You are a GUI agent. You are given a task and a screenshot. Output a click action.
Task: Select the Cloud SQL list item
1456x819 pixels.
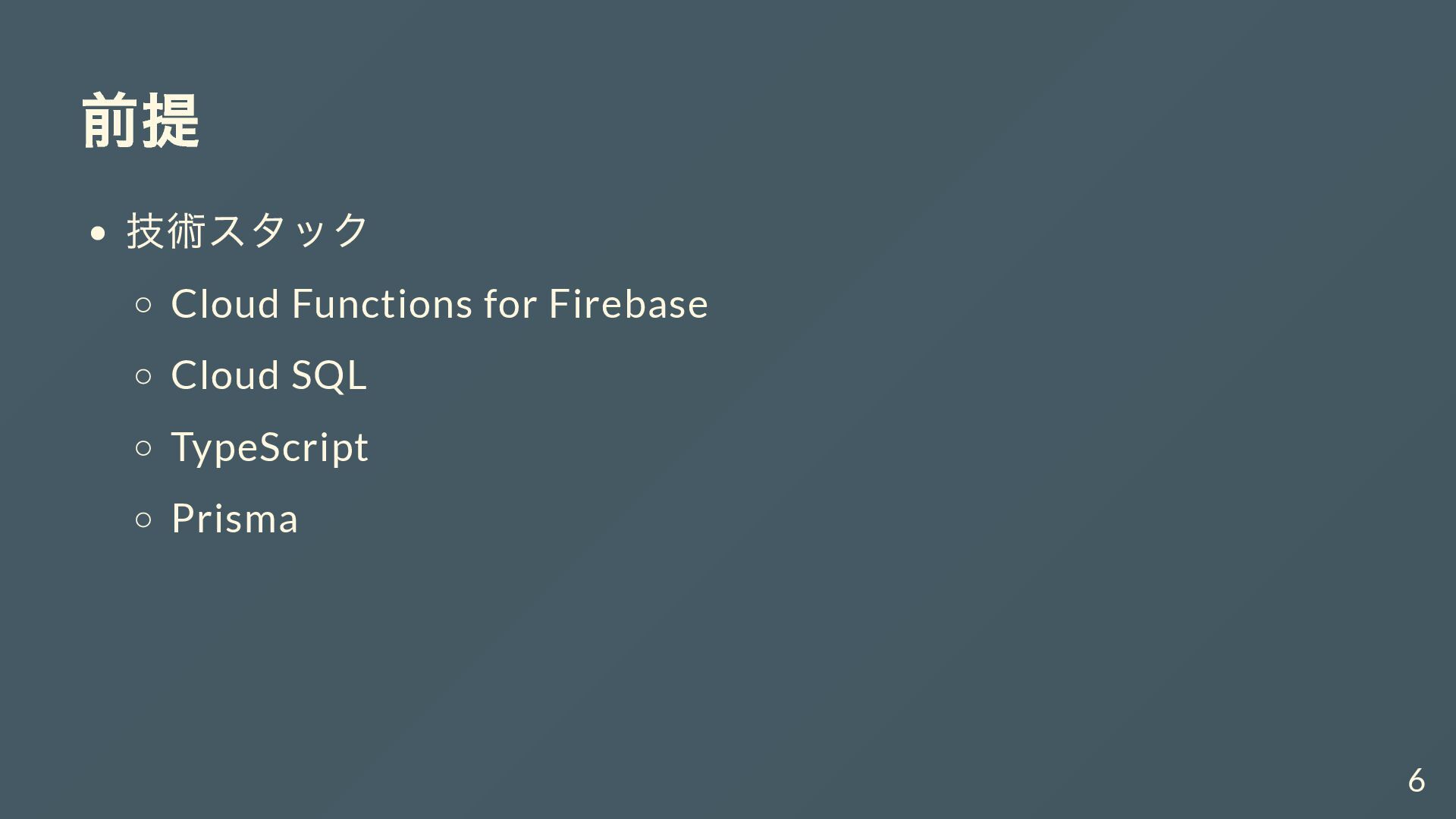tap(269, 375)
